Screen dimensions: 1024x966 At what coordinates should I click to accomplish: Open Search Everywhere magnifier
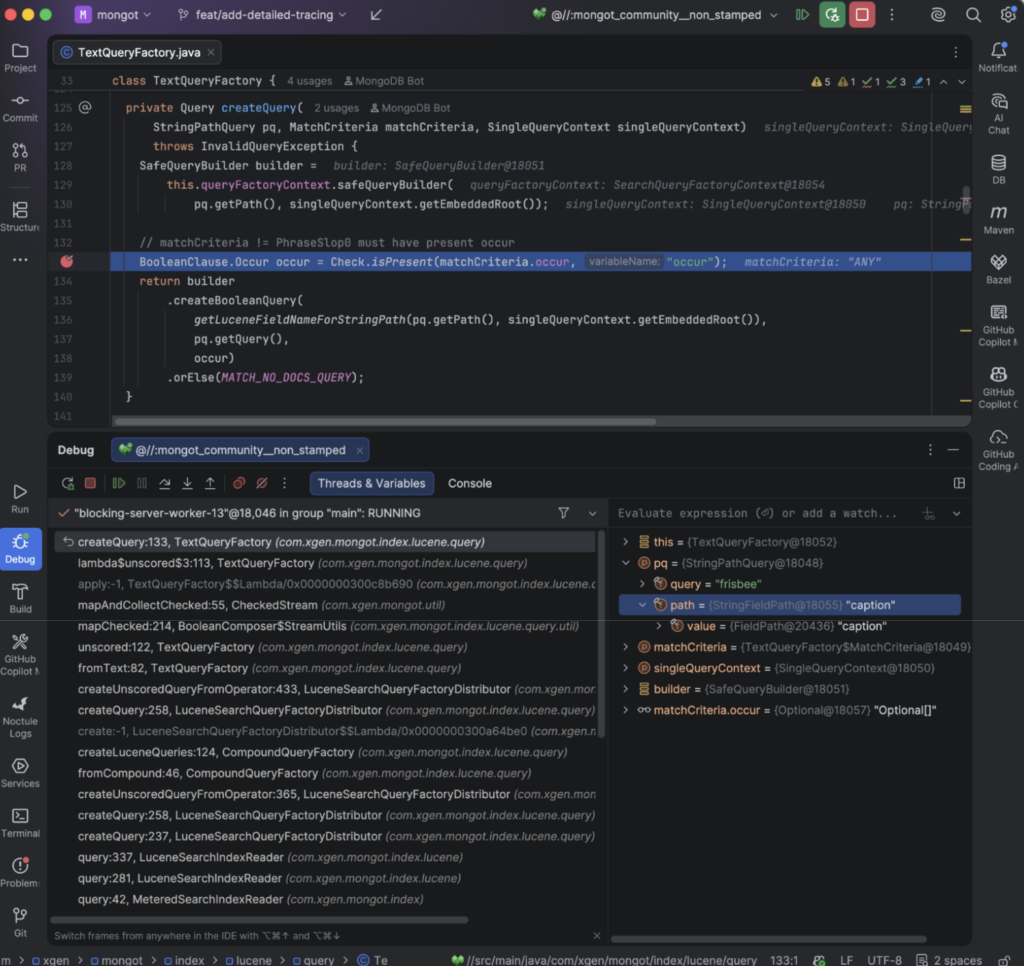(973, 14)
